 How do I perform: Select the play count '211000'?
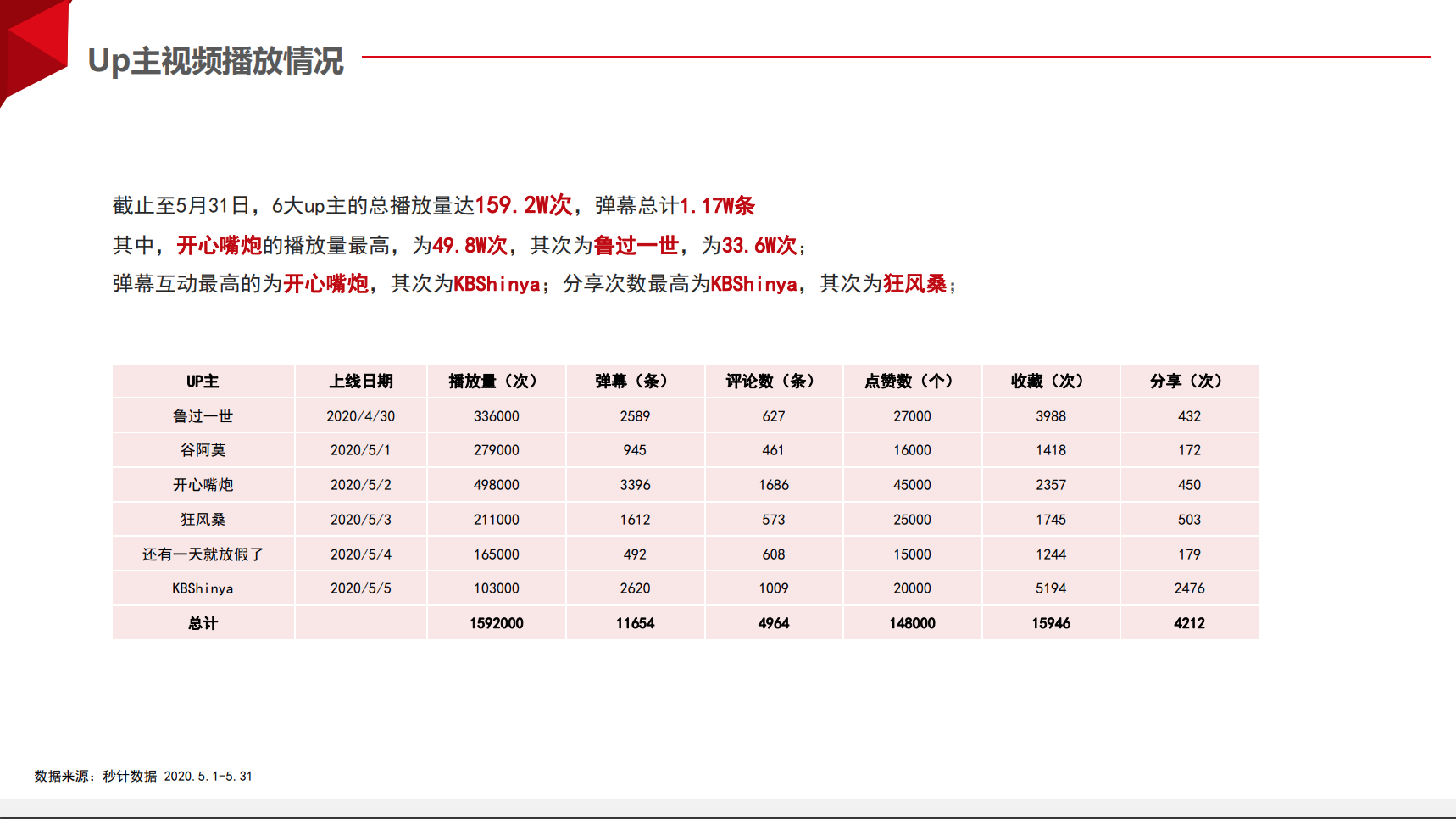[497, 520]
